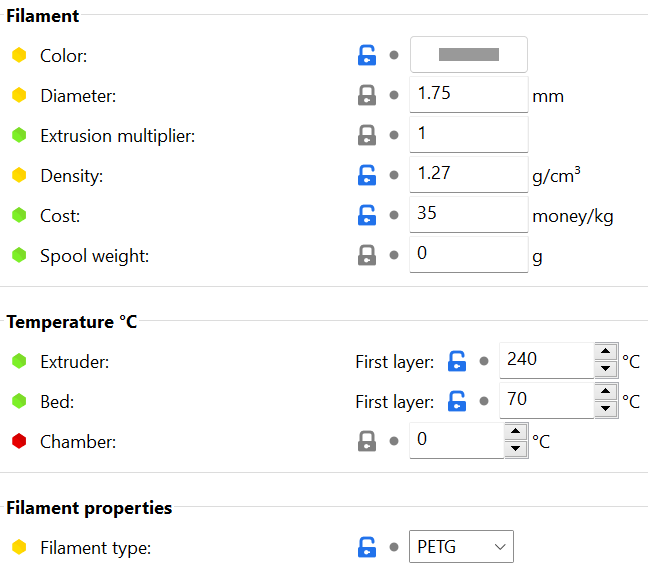
Task: Increase Chamber temperature using up arrow
Action: (515, 432)
